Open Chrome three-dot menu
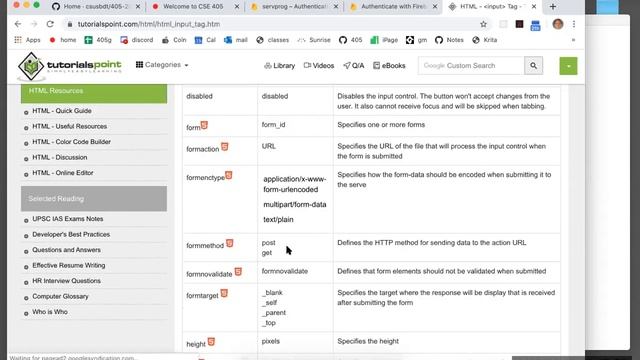The height and width of the screenshot is (360, 640). click(x=574, y=24)
